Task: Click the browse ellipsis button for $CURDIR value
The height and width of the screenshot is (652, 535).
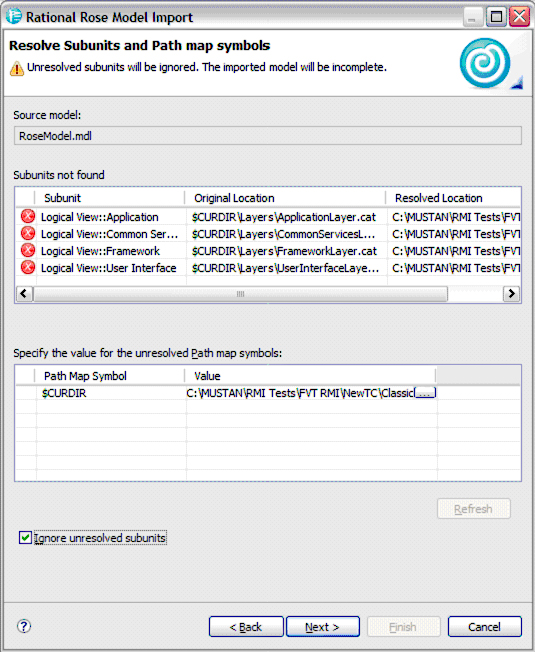Action: point(425,393)
